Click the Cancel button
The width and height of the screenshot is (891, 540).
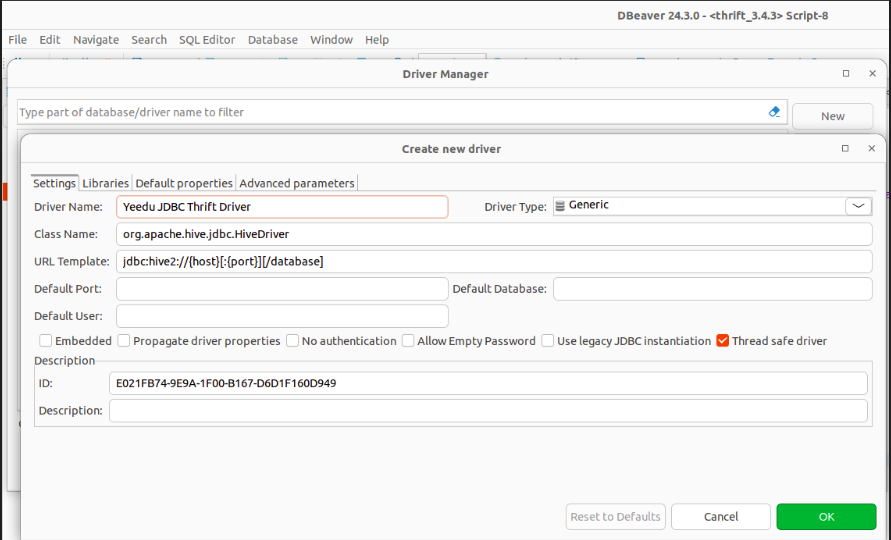click(x=721, y=517)
